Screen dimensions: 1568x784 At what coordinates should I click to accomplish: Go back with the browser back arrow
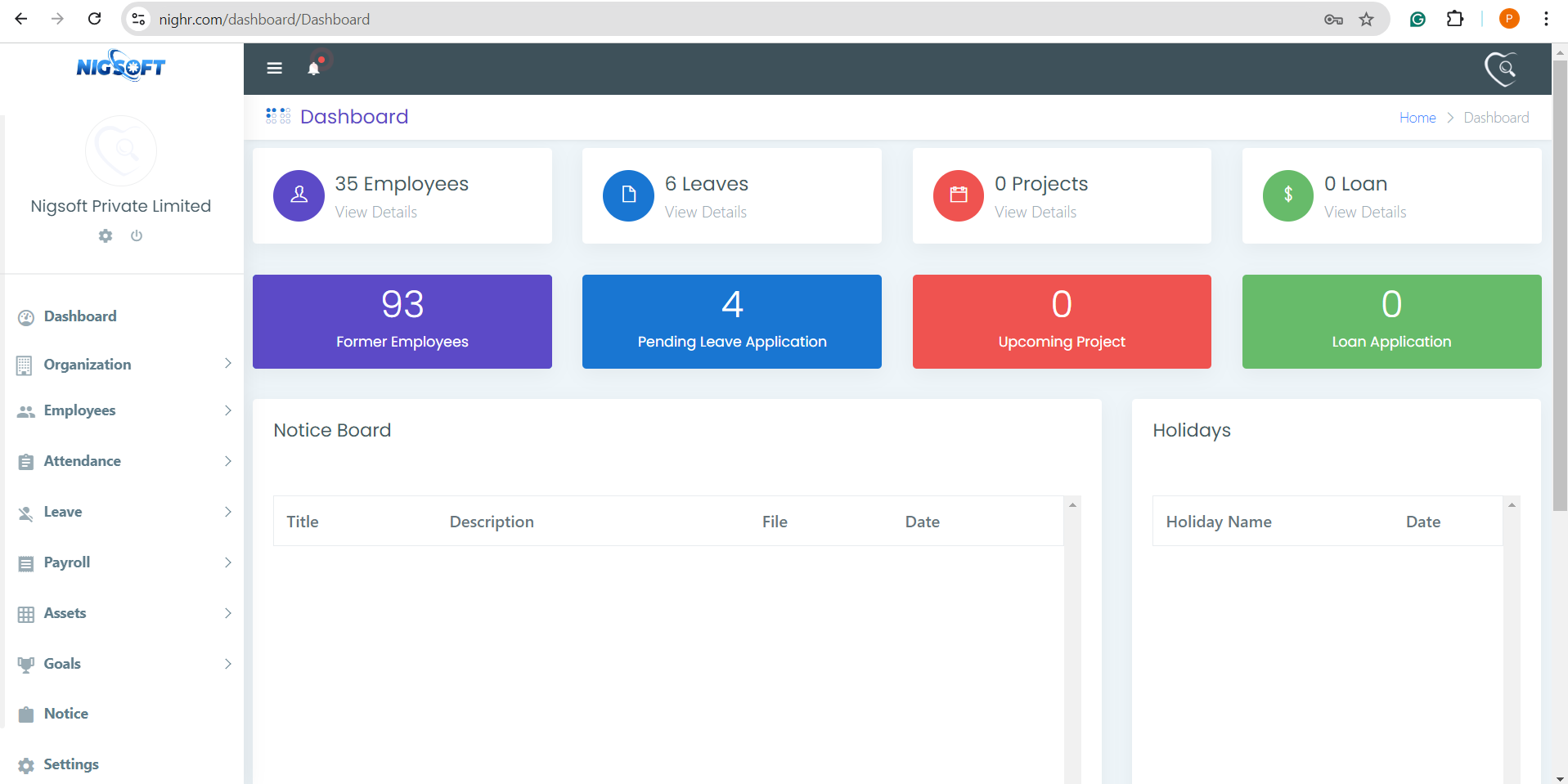click(21, 19)
